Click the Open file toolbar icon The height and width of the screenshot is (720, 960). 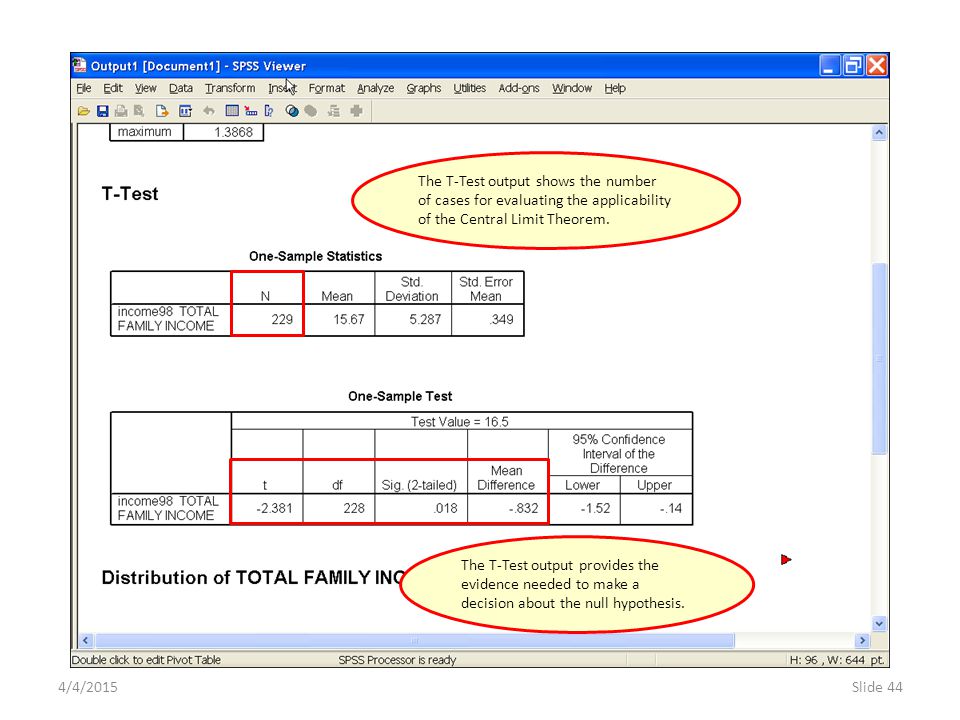click(x=84, y=111)
